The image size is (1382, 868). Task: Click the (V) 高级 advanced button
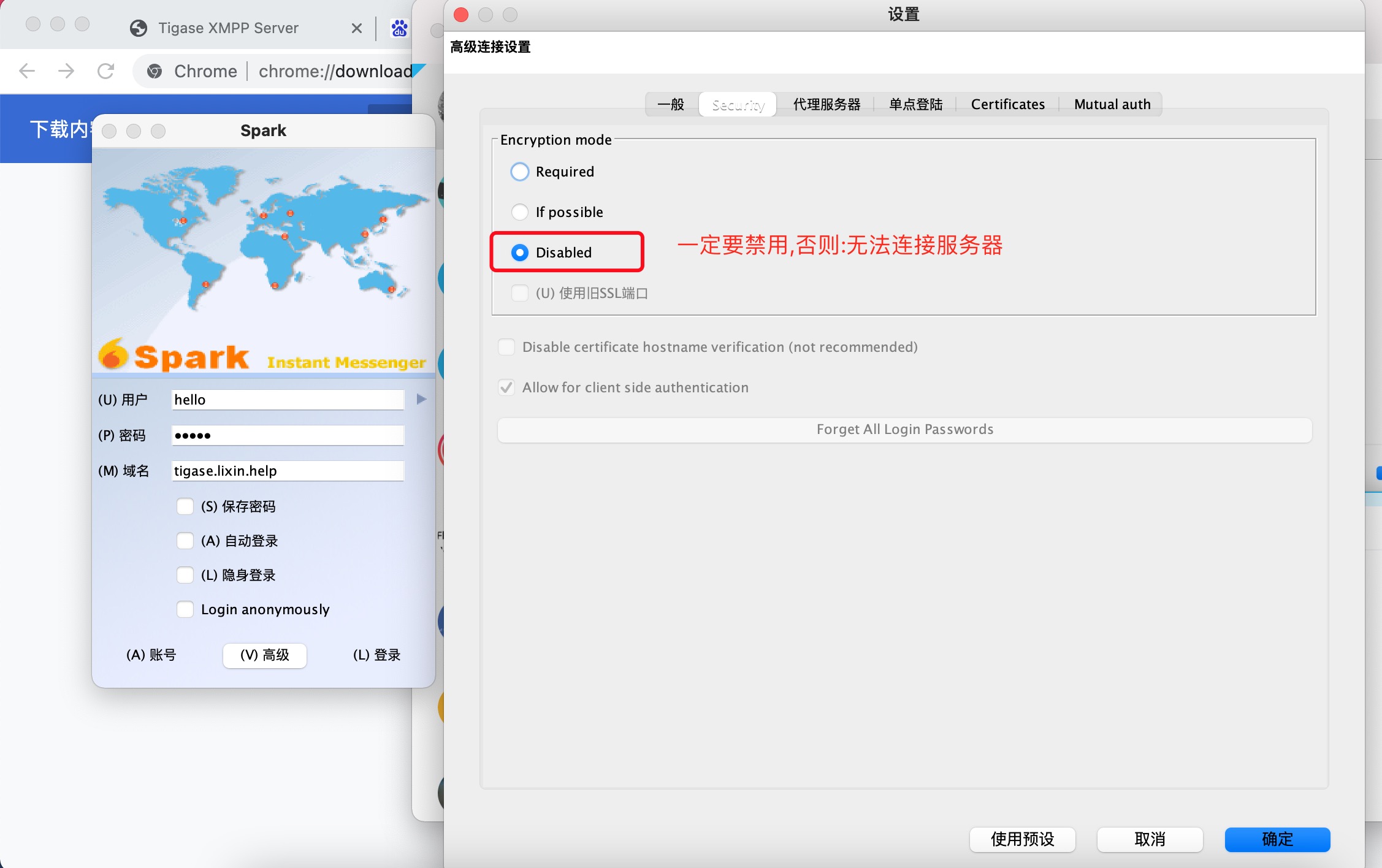click(264, 655)
